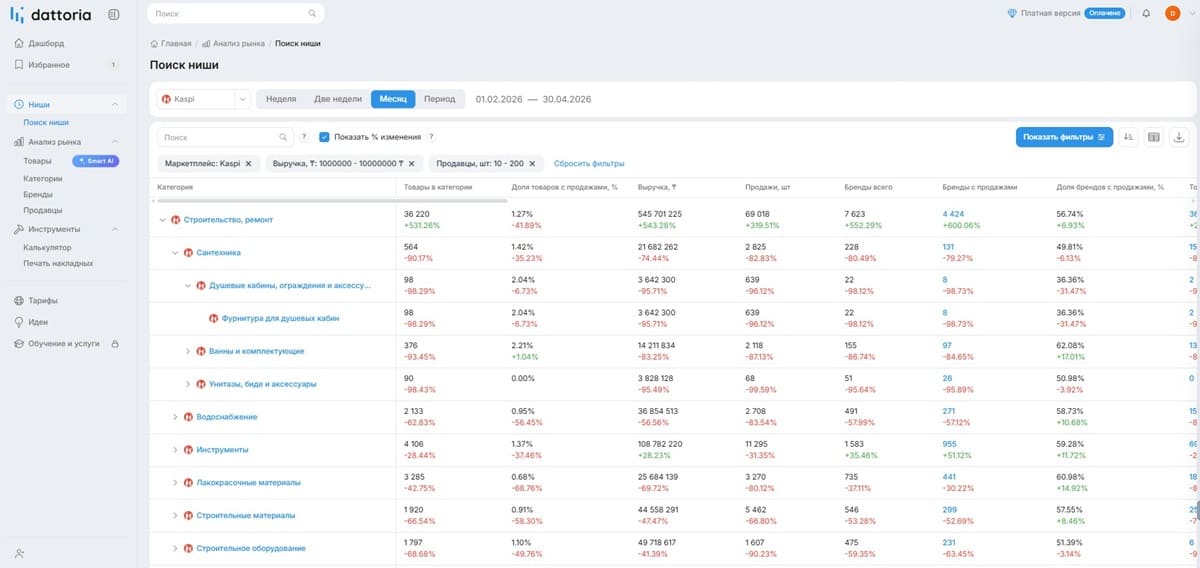Image resolution: width=1200 pixels, height=568 pixels.
Task: Collapse the Сантехника category row
Action: pos(175,253)
